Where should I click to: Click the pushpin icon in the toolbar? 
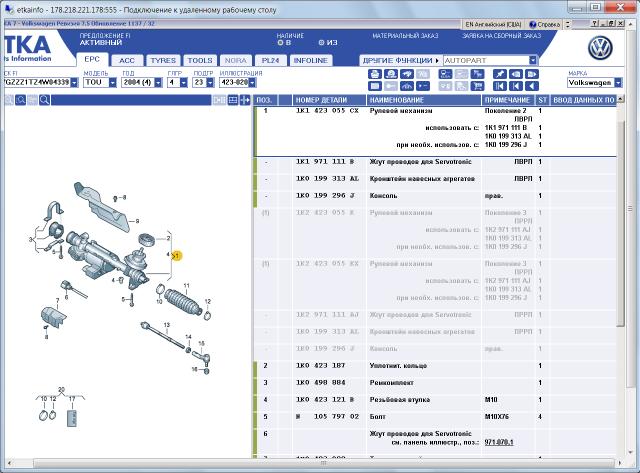500,74
